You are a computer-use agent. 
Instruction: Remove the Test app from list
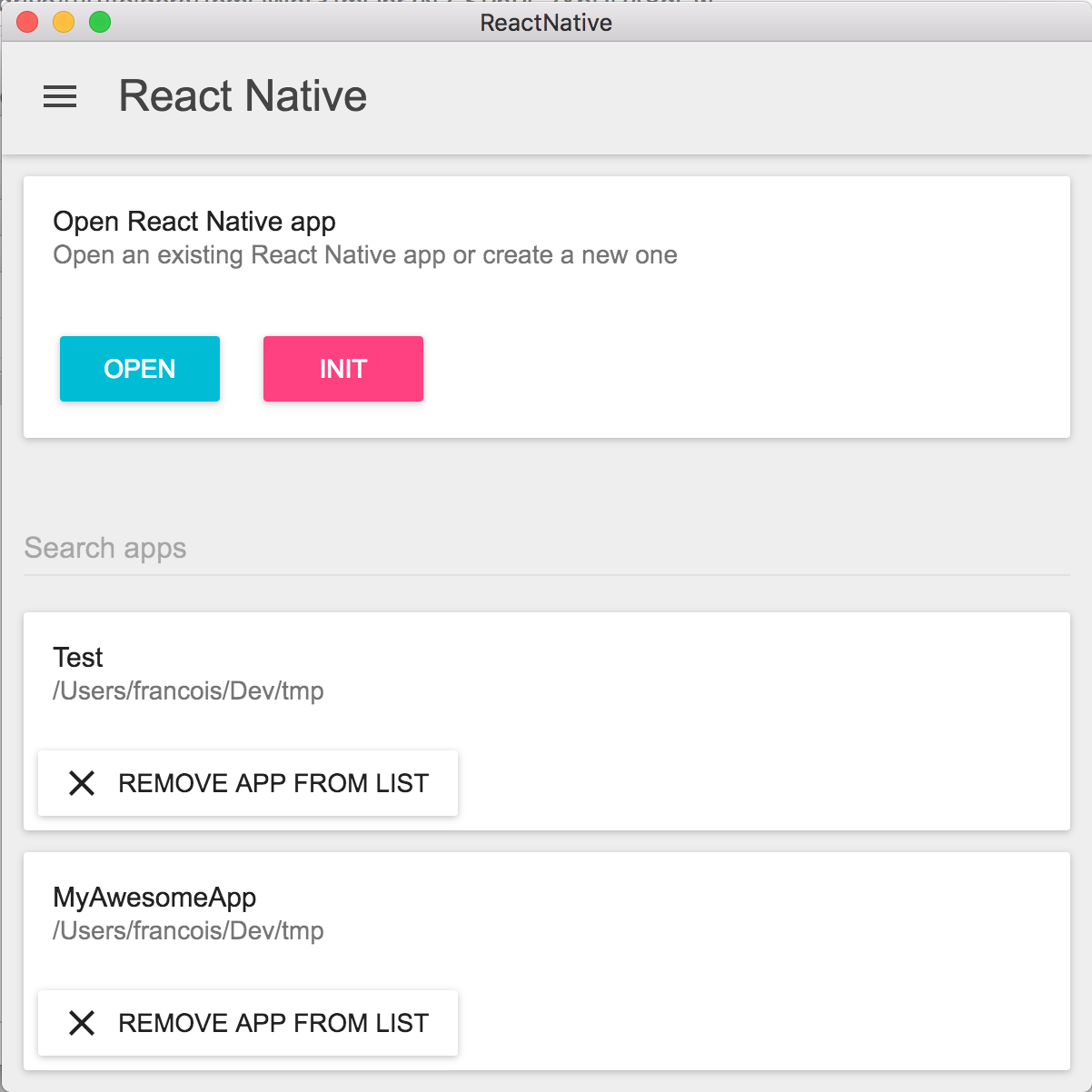point(248,783)
